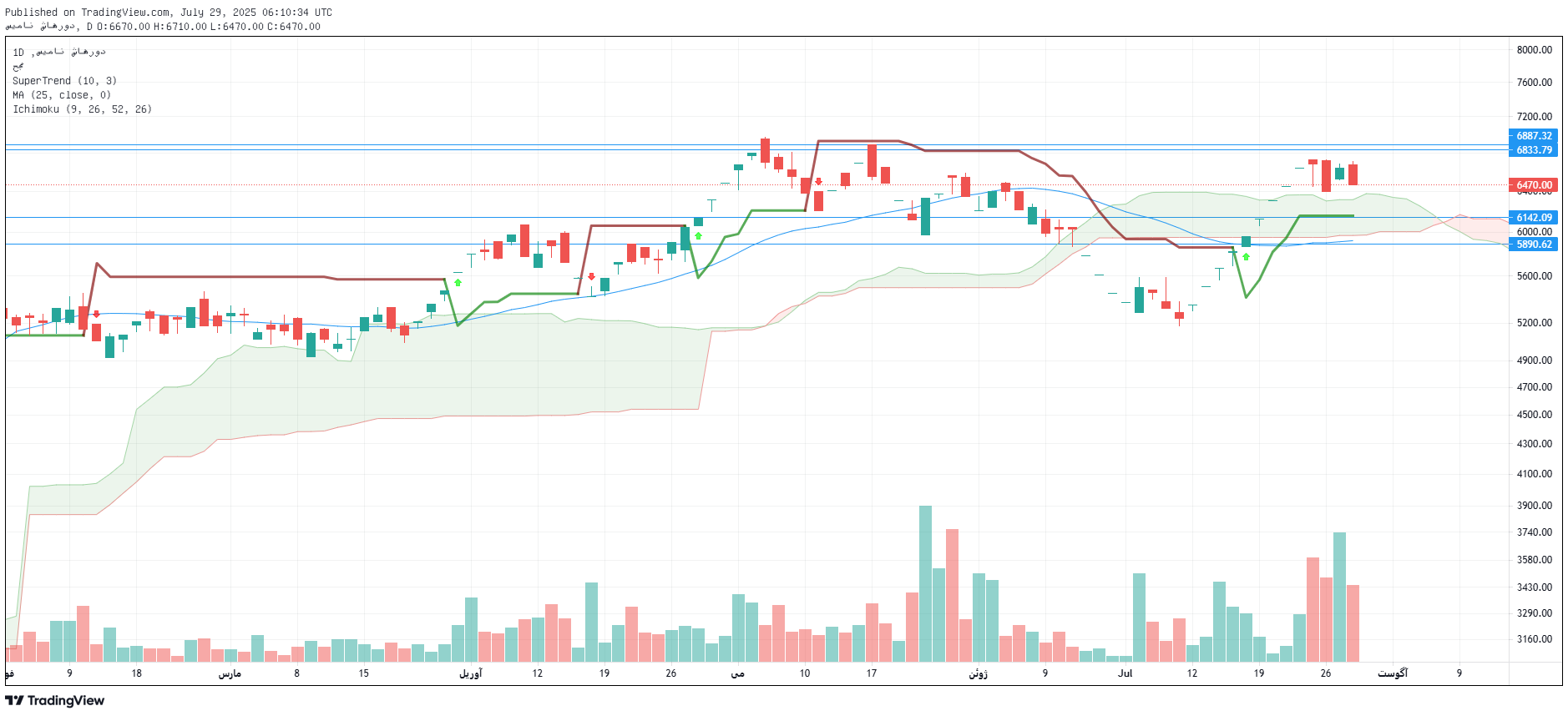Click the red SuperTrend sell arrow in February

[x=97, y=315]
